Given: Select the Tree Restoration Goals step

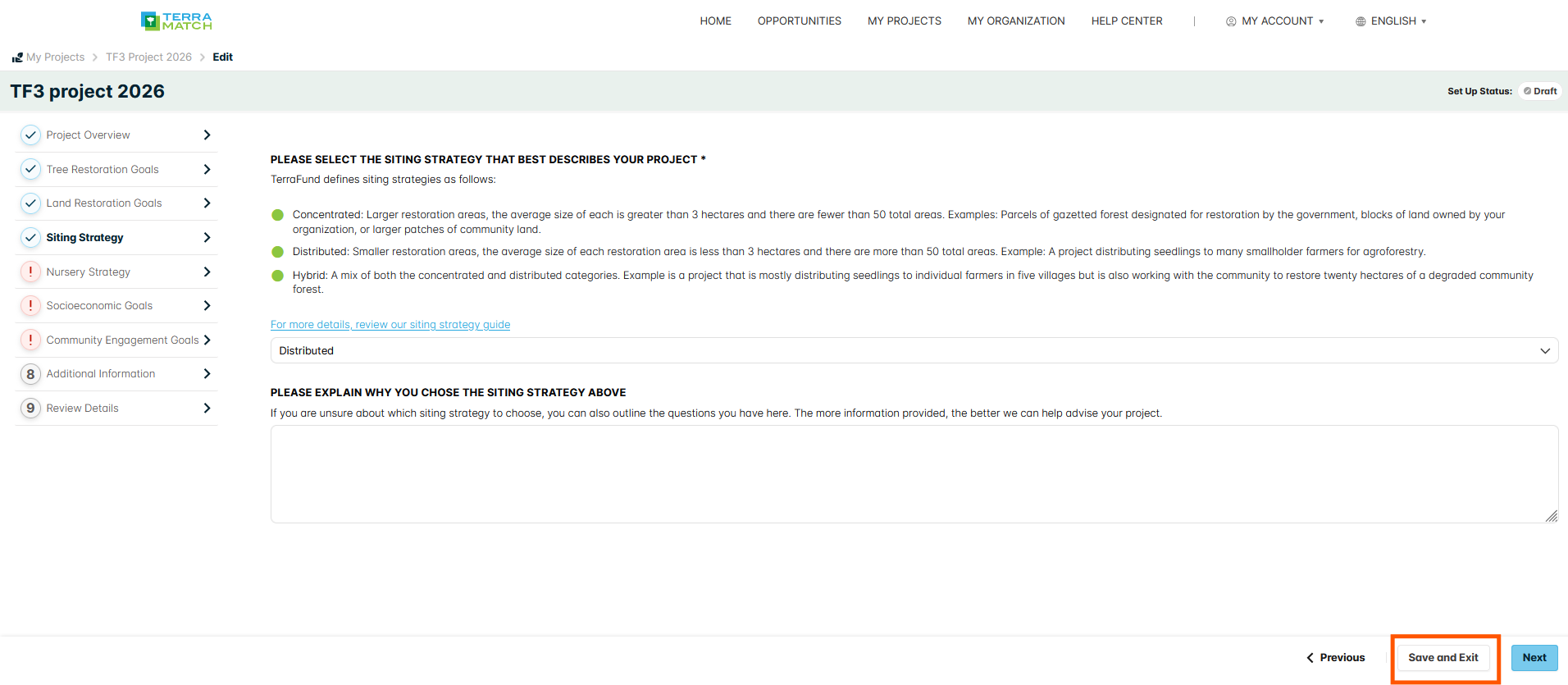Looking at the screenshot, I should [103, 169].
